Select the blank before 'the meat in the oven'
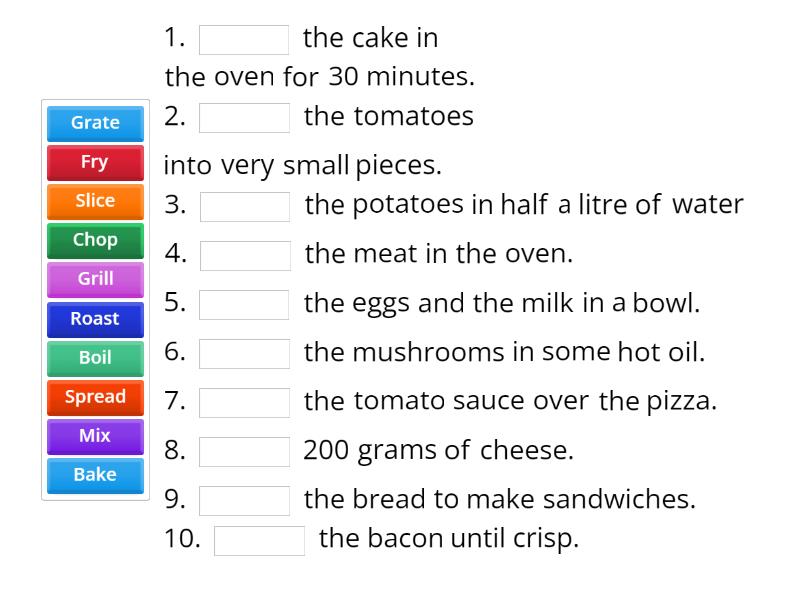800x600 pixels. pos(245,255)
